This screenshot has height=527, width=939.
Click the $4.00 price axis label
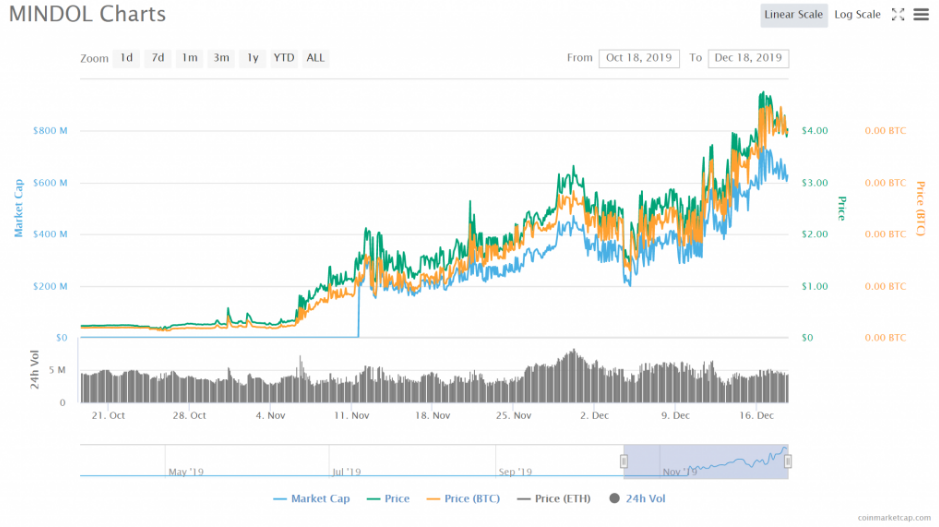coord(815,131)
